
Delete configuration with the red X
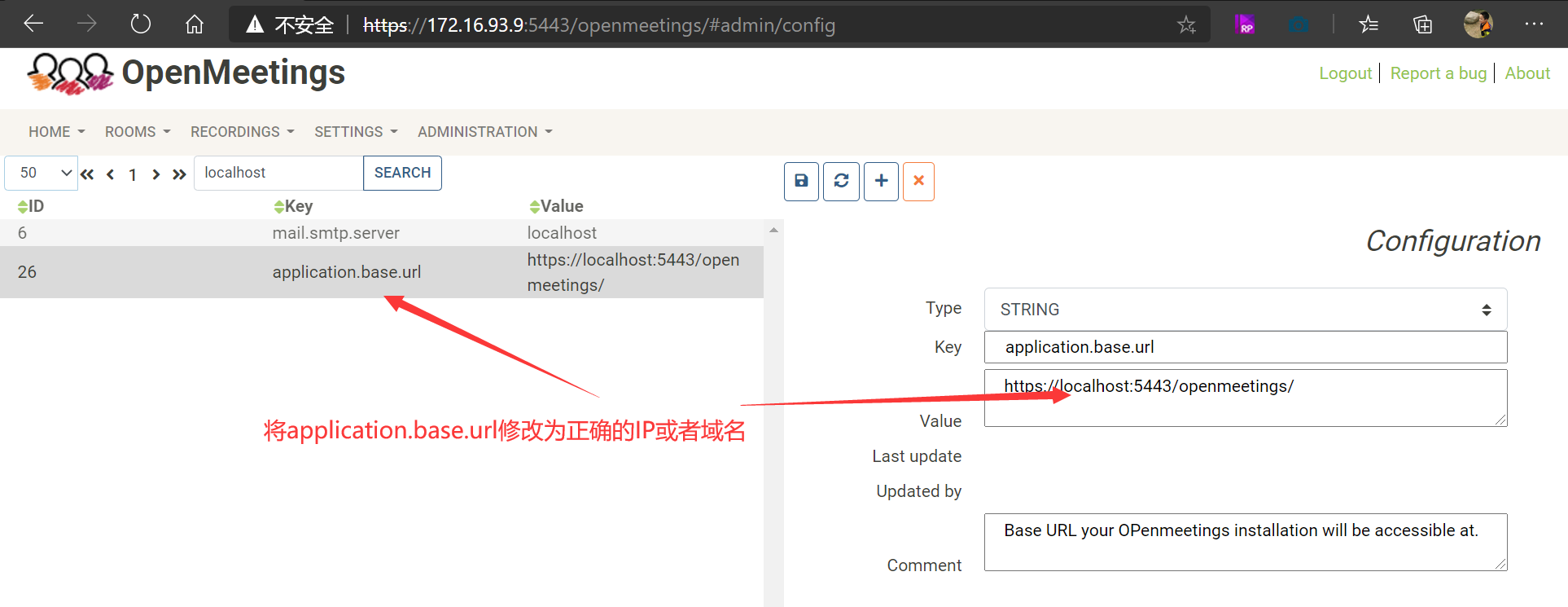(x=918, y=181)
